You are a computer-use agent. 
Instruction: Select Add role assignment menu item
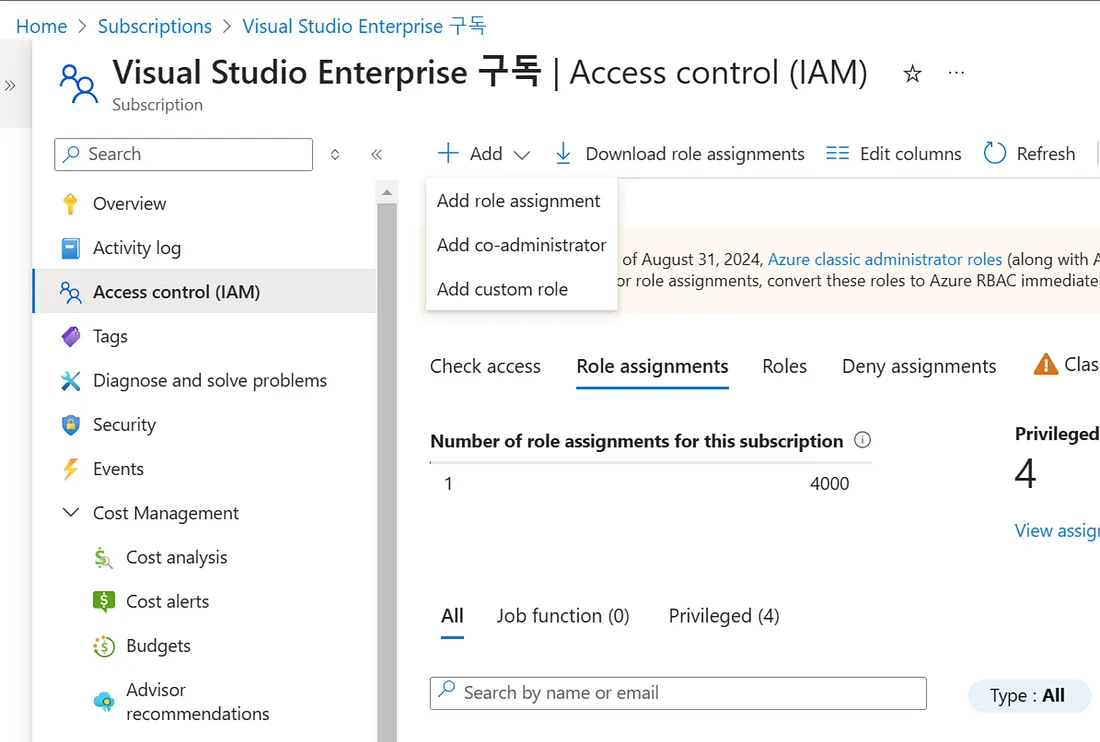518,201
